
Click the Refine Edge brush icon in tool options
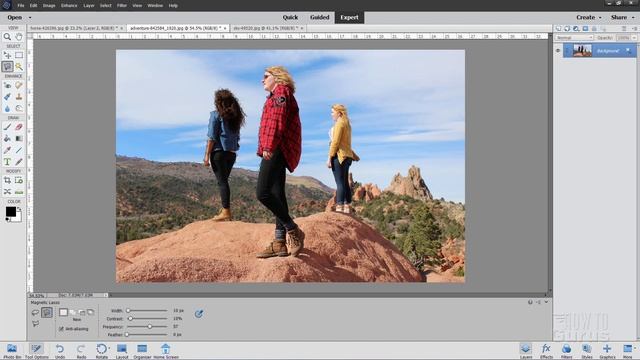199,313
